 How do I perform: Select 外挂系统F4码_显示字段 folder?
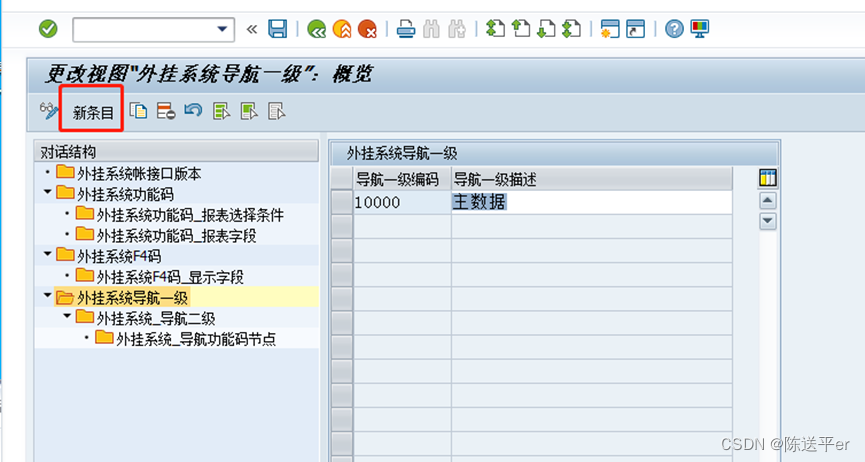point(159,277)
